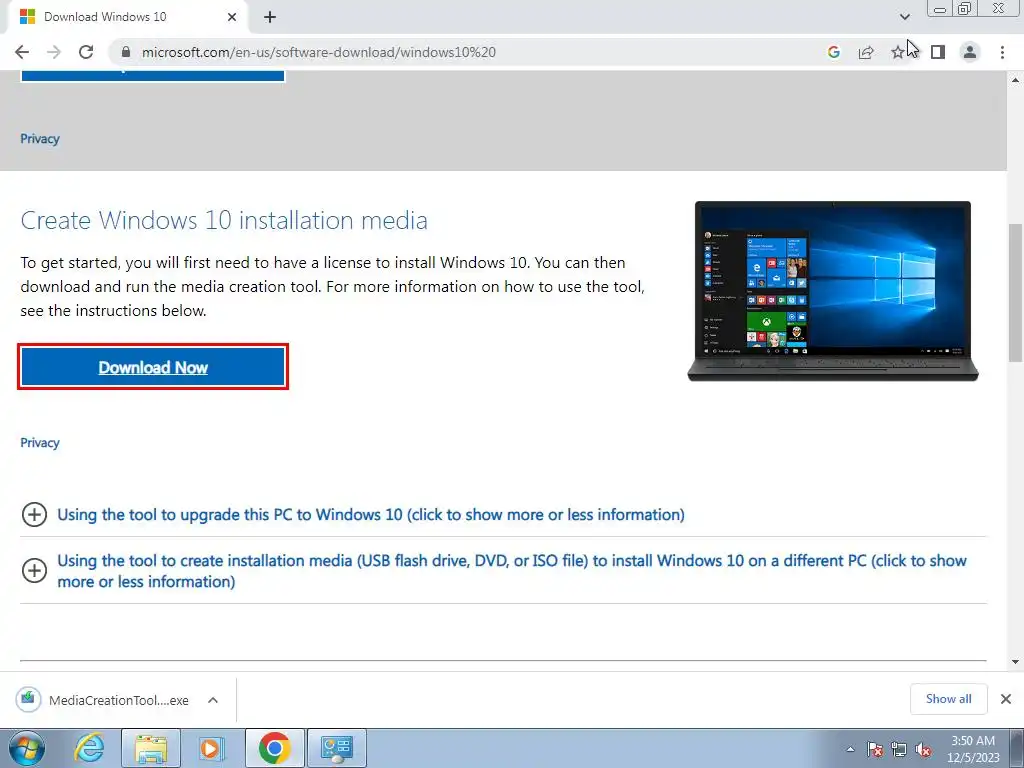Image resolution: width=1024 pixels, height=768 pixels.
Task: Click Show all downloads
Action: point(948,699)
